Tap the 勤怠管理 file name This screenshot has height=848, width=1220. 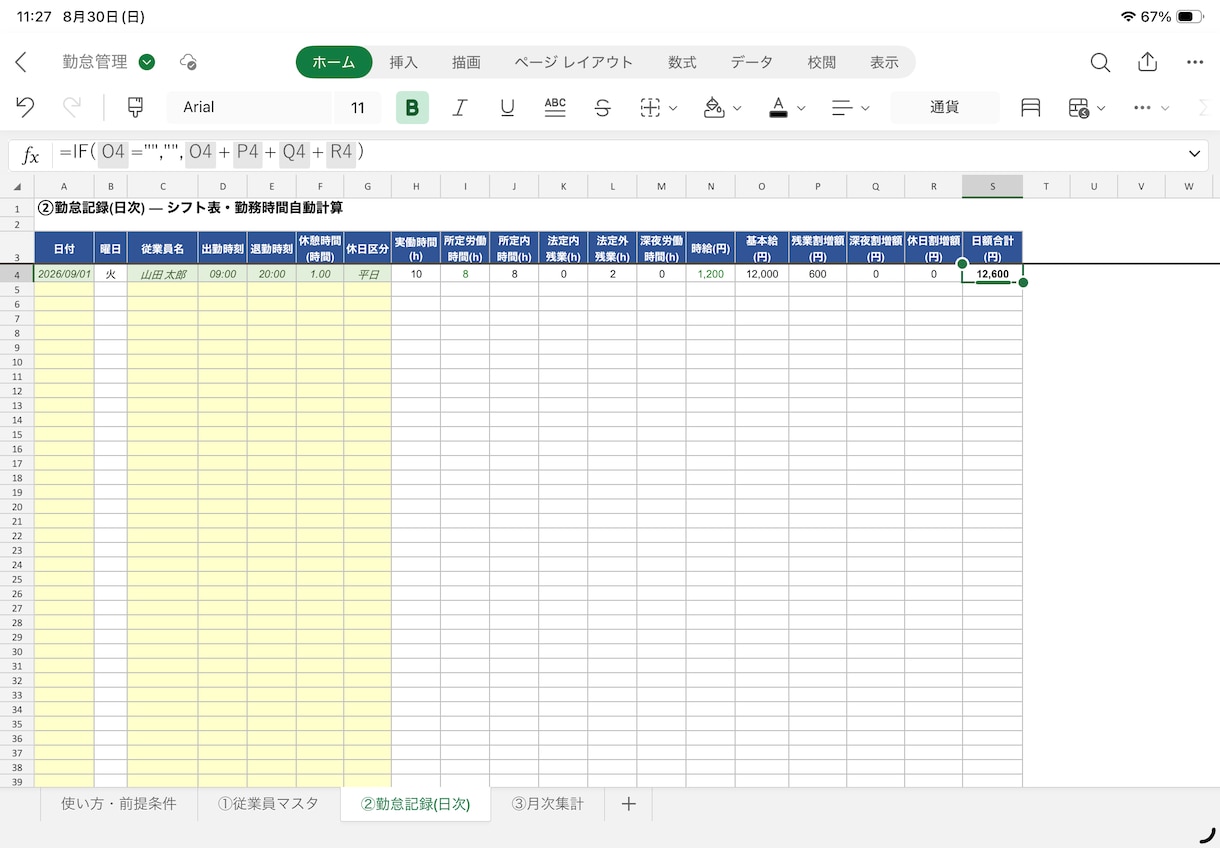(x=95, y=62)
